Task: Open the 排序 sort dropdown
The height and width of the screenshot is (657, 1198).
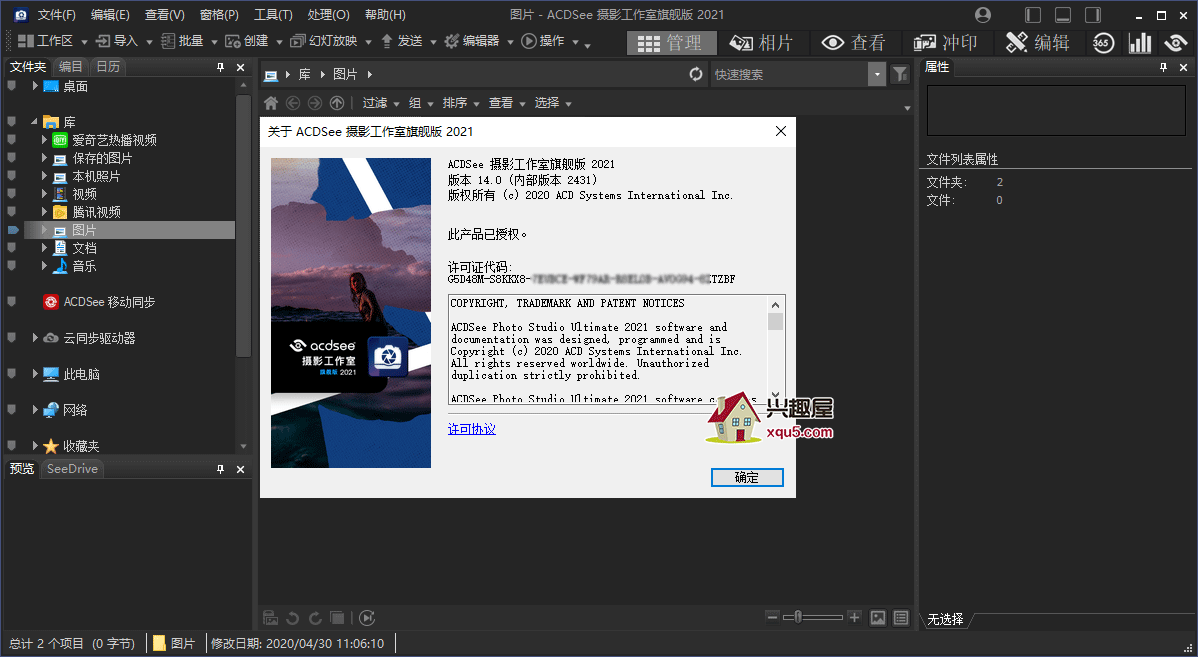Action: point(461,102)
